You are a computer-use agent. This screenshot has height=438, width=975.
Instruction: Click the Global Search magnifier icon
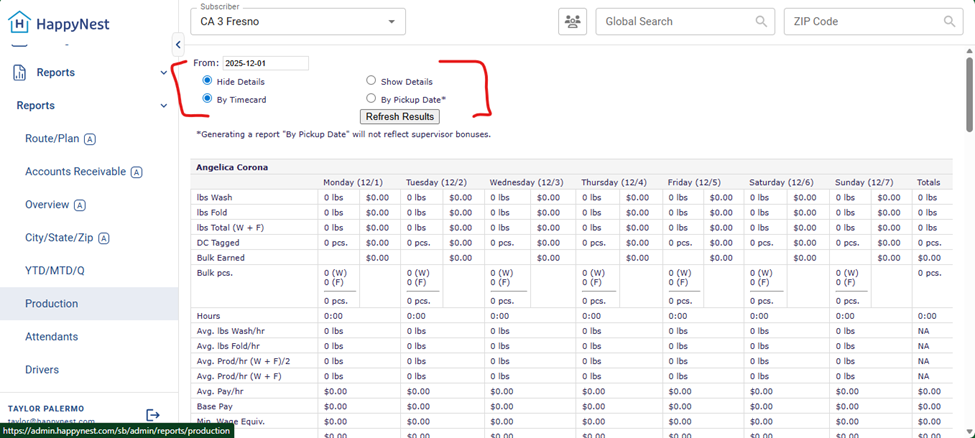(762, 21)
